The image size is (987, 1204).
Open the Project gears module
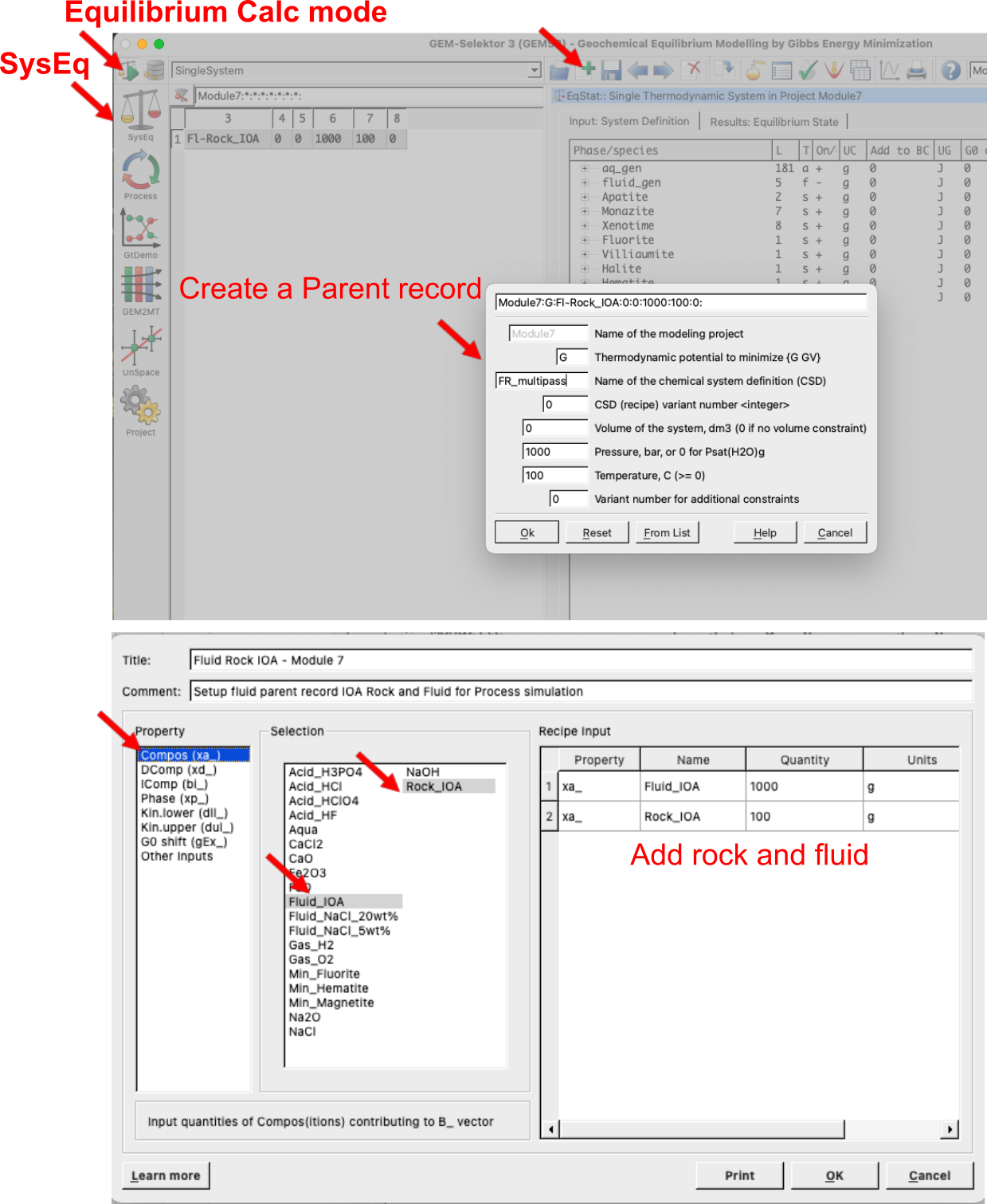click(x=141, y=411)
